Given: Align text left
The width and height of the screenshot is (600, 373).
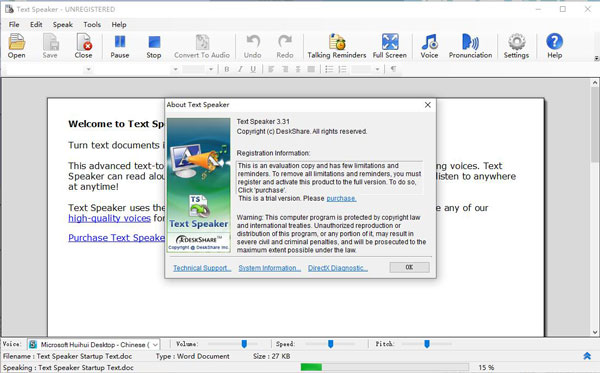Looking at the screenshot, I should click(x=271, y=69).
